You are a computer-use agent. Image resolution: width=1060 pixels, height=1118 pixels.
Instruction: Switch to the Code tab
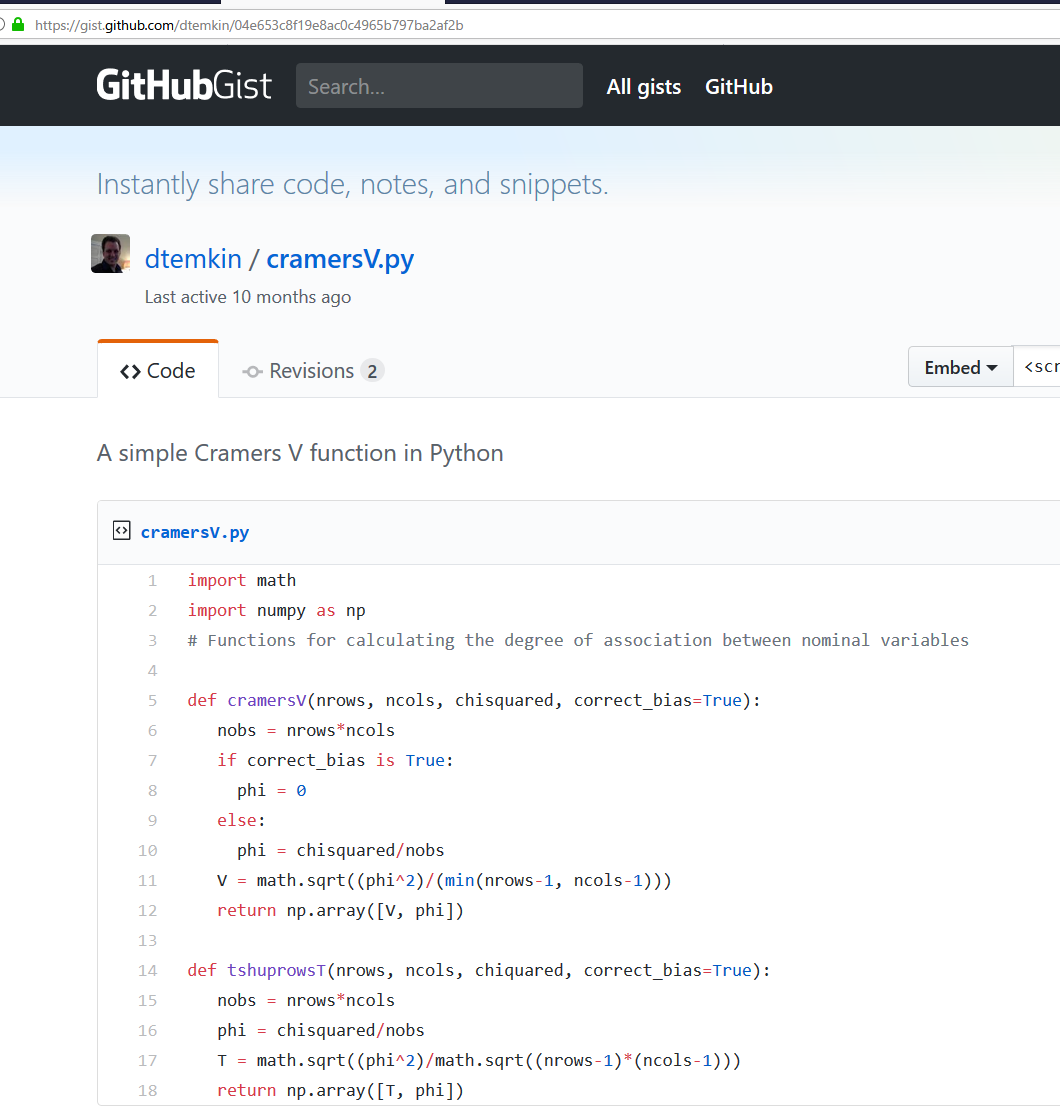158,370
